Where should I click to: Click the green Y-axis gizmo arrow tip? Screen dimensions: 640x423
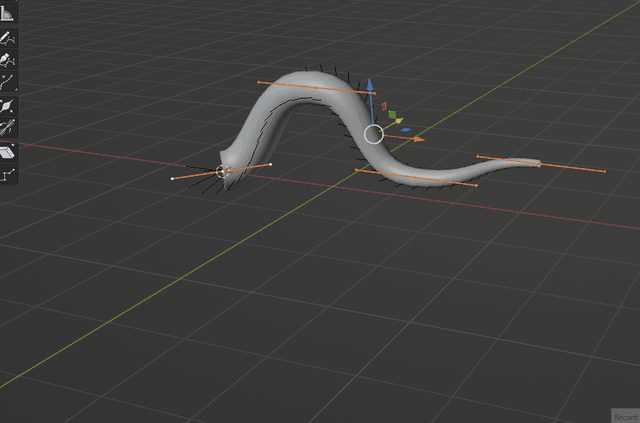point(399,120)
